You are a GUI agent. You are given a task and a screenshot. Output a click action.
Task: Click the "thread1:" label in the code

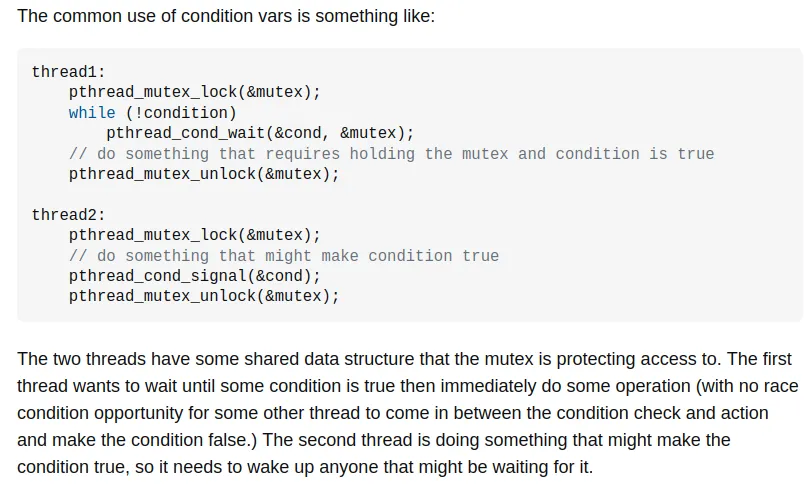pyautogui.click(x=68, y=72)
